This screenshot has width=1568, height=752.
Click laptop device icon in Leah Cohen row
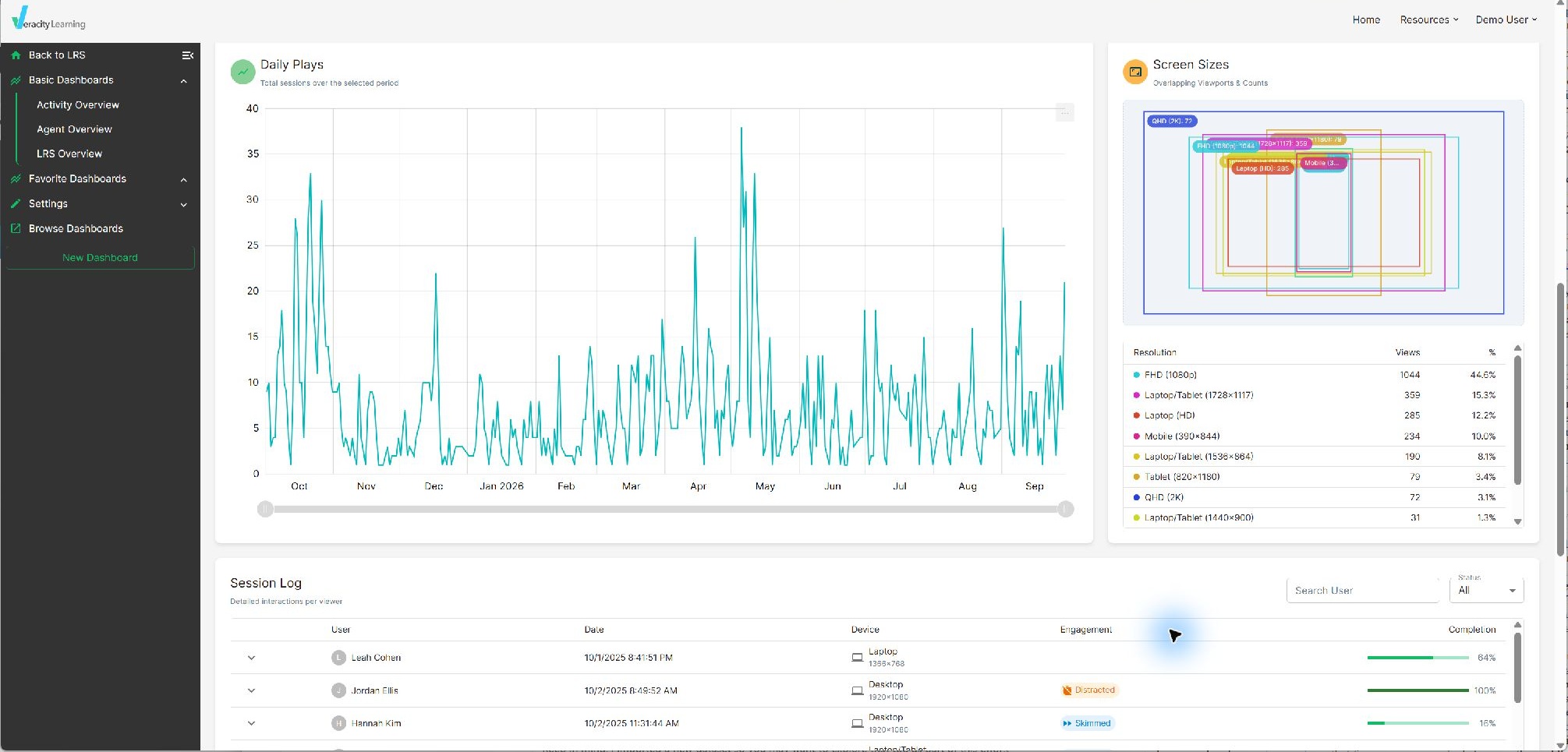coord(857,658)
